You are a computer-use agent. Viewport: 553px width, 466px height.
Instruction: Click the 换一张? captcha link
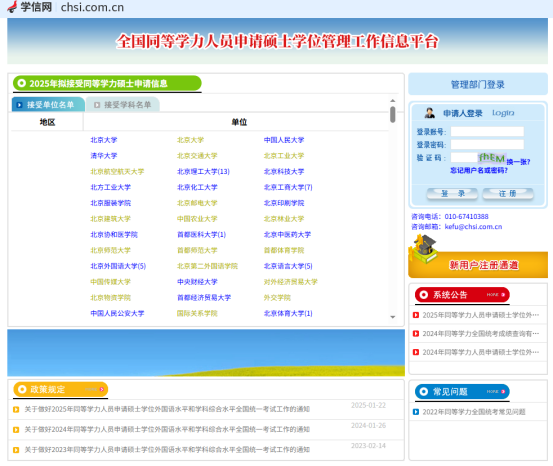[x=518, y=162]
